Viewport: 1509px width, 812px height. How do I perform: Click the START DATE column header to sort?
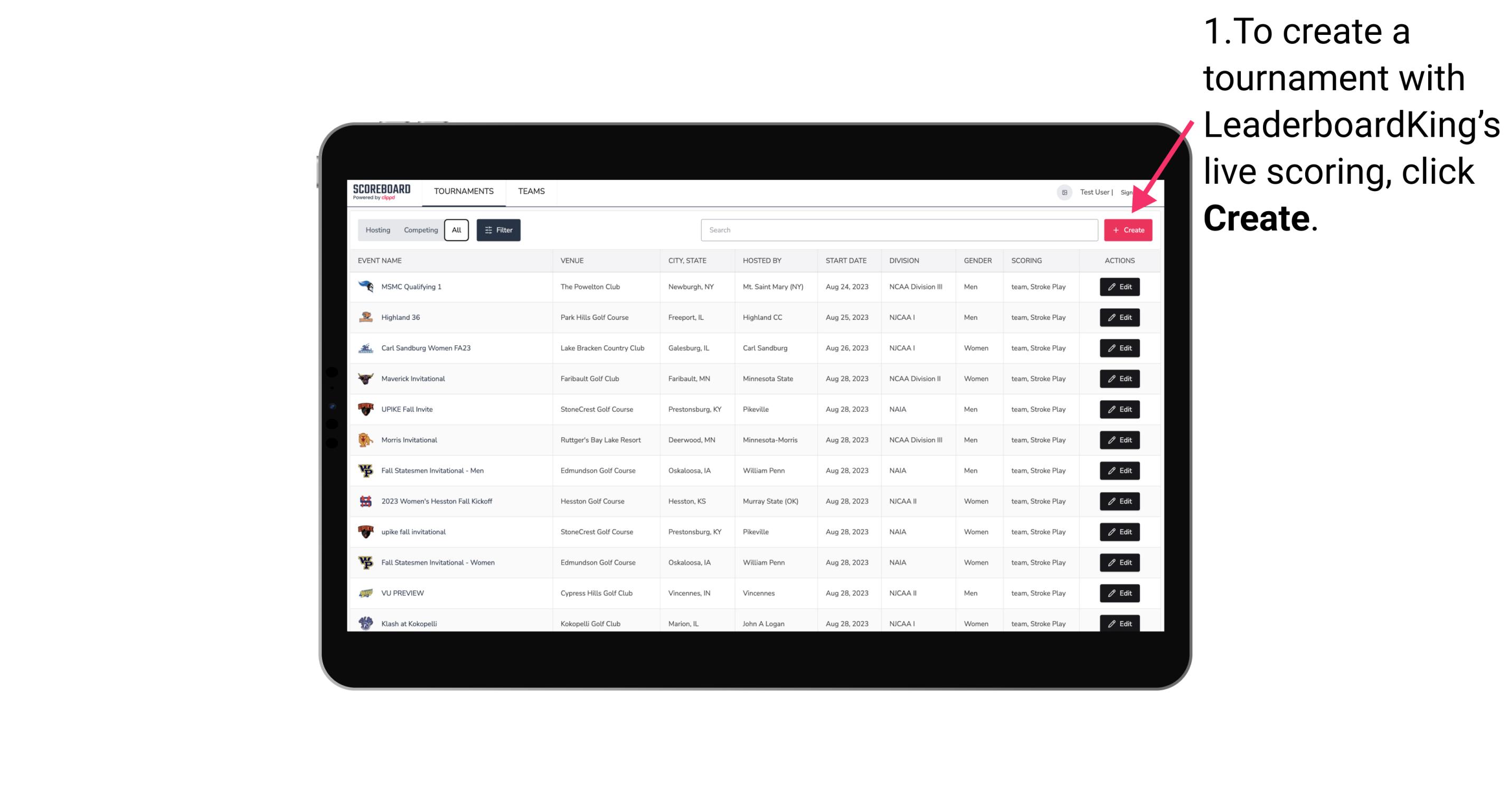[x=846, y=261]
